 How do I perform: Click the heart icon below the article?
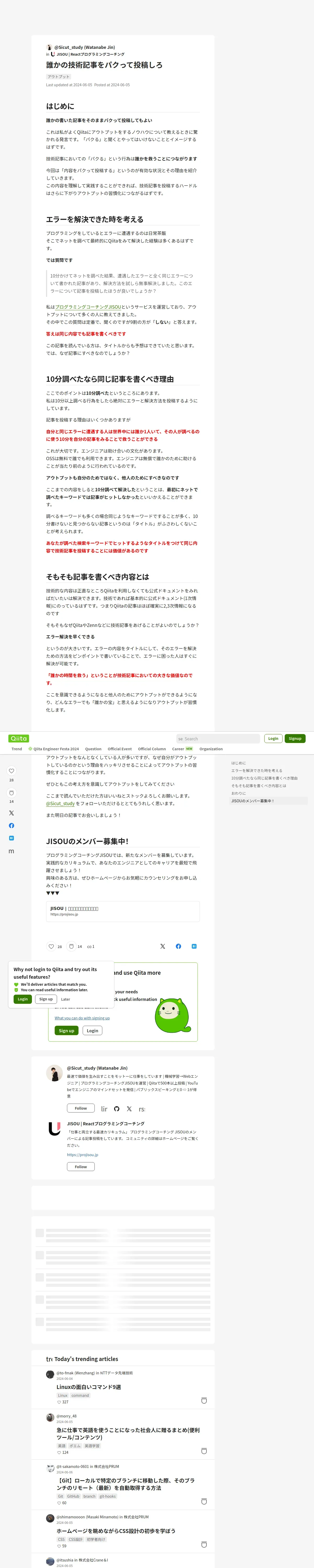click(51, 947)
